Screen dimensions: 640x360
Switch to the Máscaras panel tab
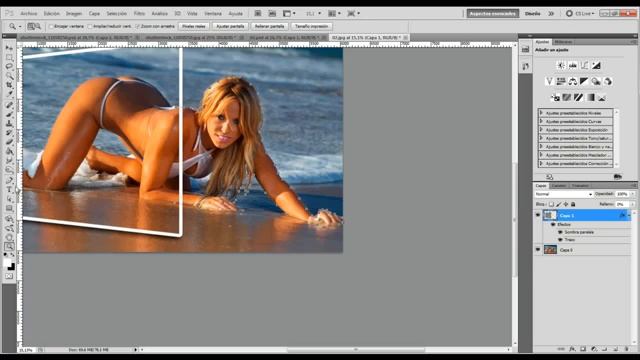click(563, 42)
